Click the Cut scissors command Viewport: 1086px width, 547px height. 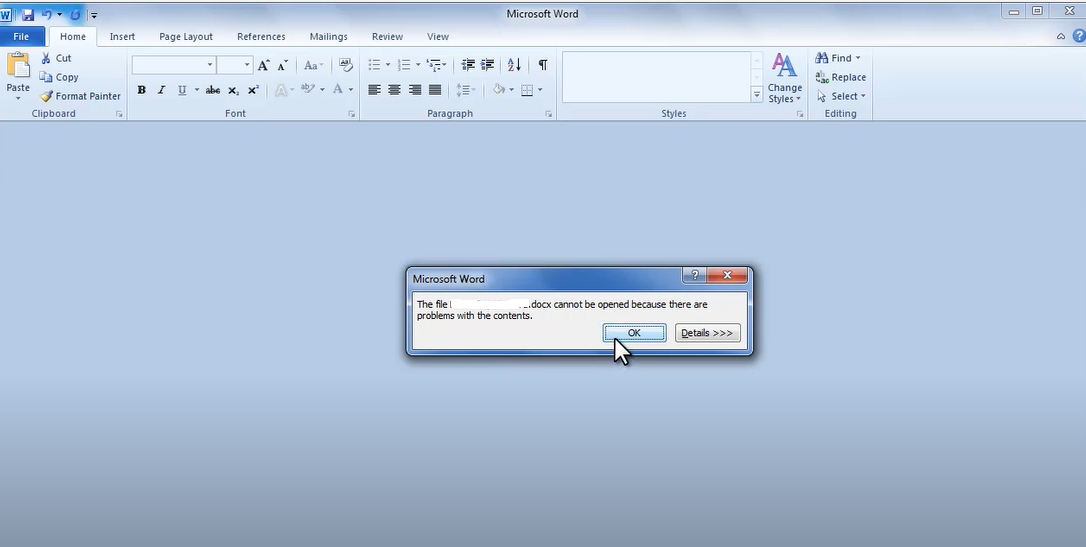coord(56,58)
